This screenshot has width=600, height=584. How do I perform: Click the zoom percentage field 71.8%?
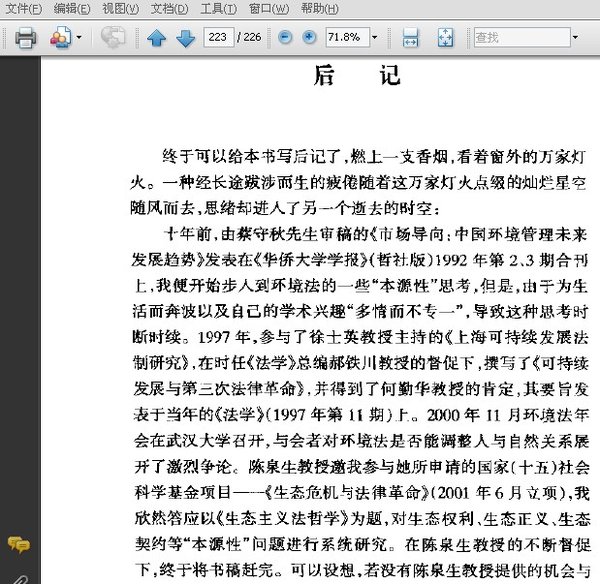pyautogui.click(x=347, y=37)
